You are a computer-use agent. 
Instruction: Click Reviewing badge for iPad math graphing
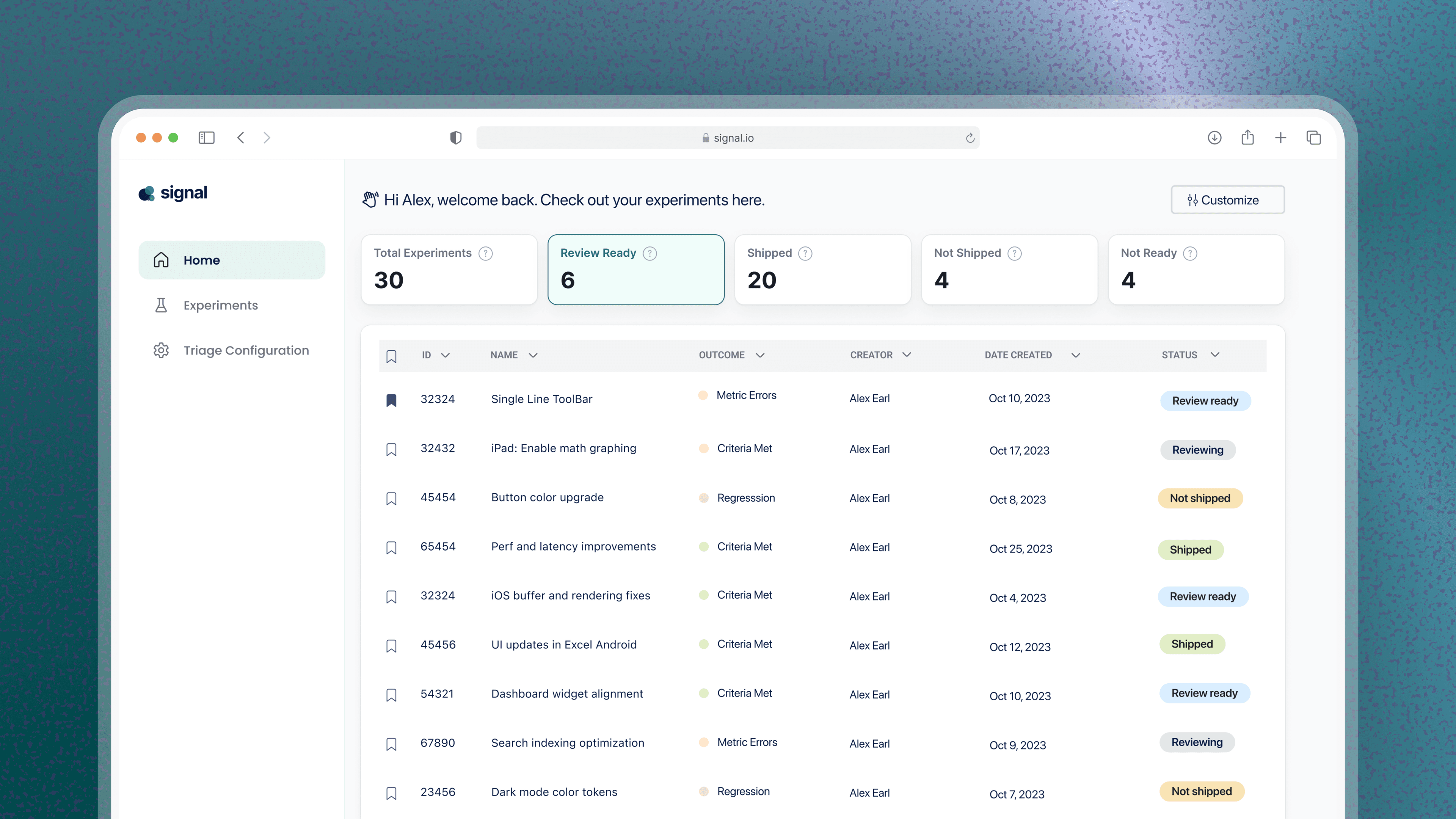click(1198, 450)
